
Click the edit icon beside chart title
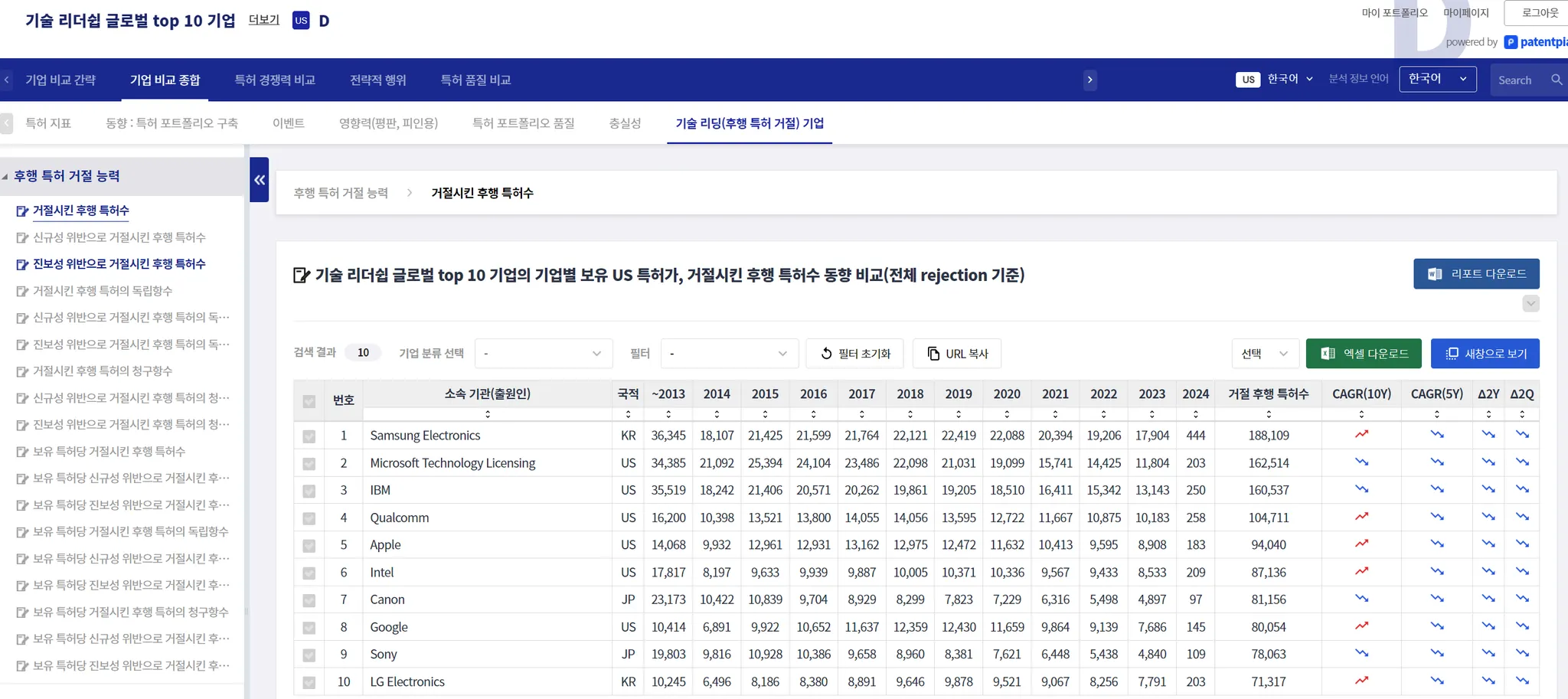pyautogui.click(x=302, y=276)
